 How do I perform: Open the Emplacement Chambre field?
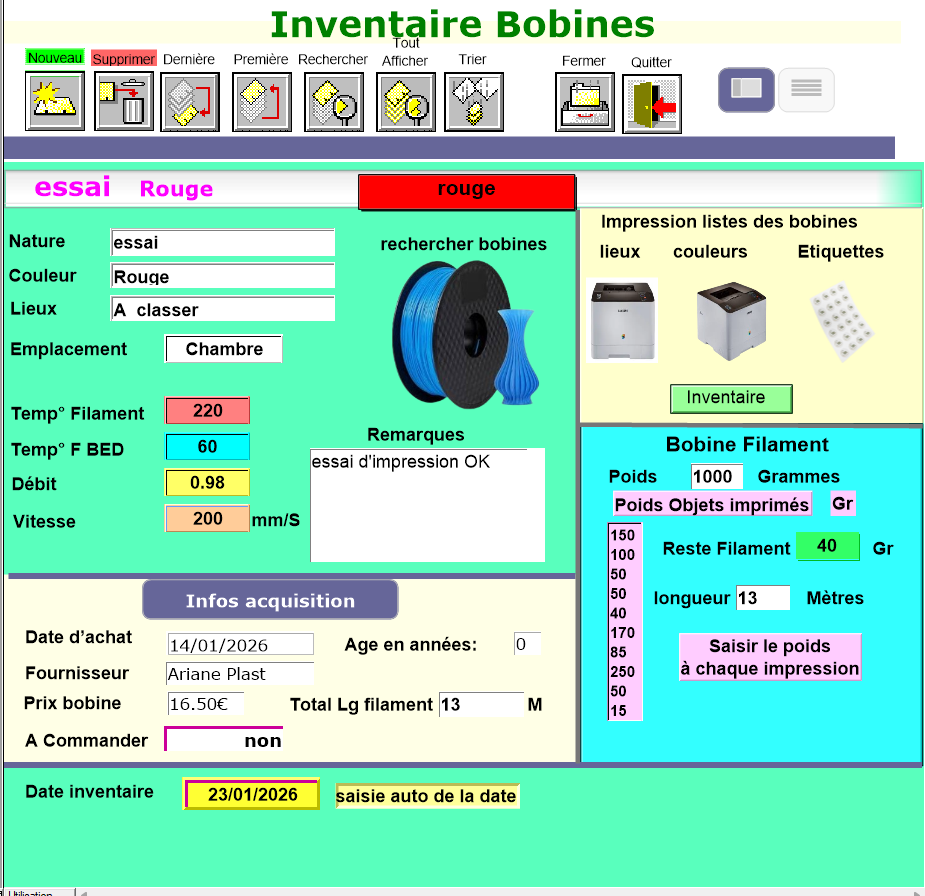[x=224, y=349]
